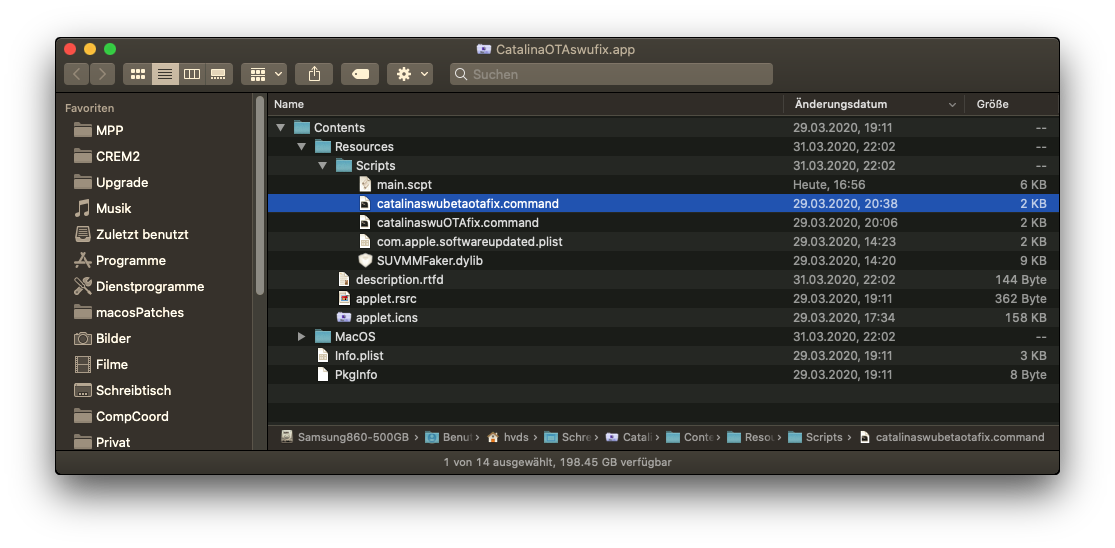Select the catalinaswuOTAfix.command file icon
Viewport: 1115px width, 548px height.
(365, 222)
